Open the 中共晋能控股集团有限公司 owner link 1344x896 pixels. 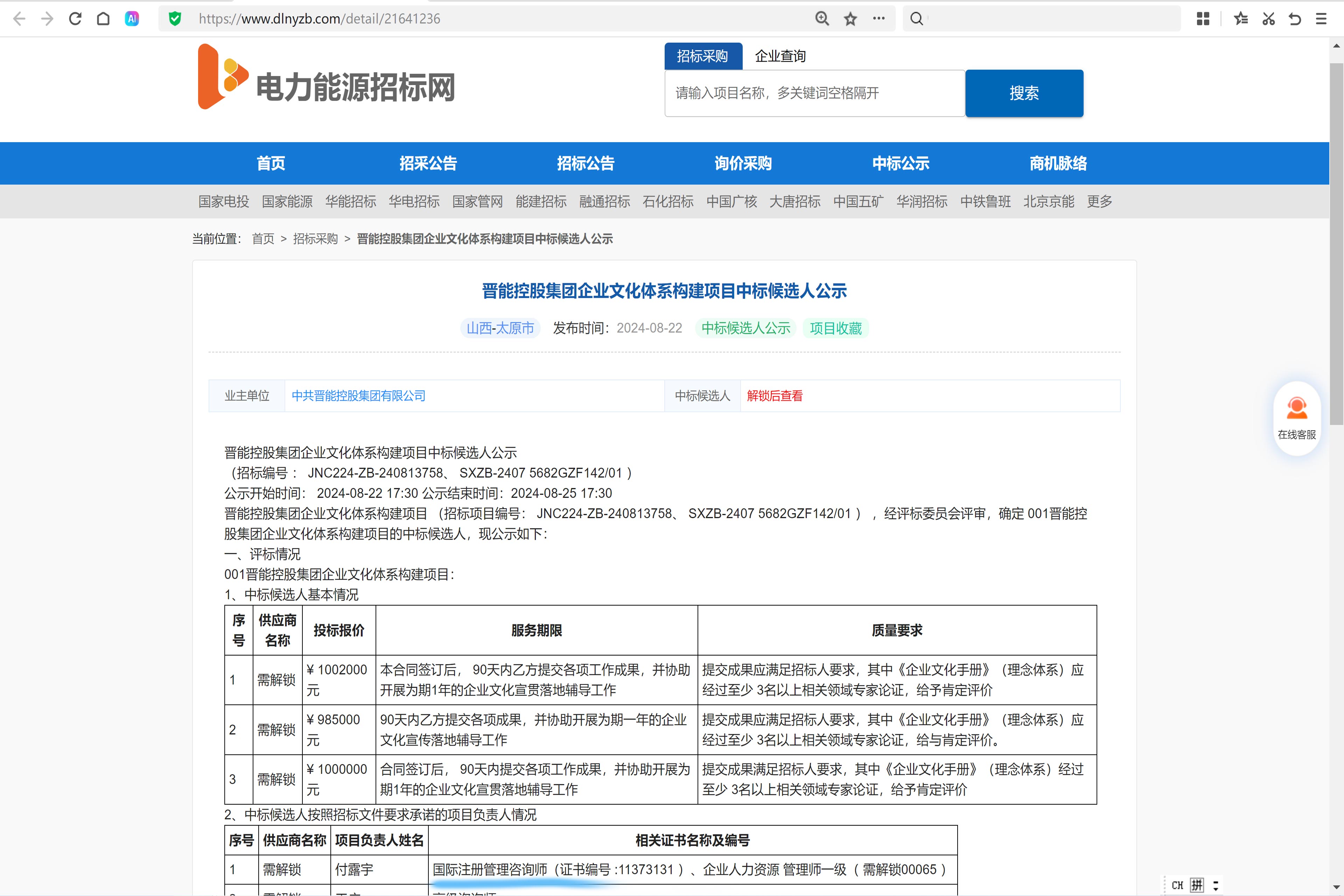coord(358,395)
